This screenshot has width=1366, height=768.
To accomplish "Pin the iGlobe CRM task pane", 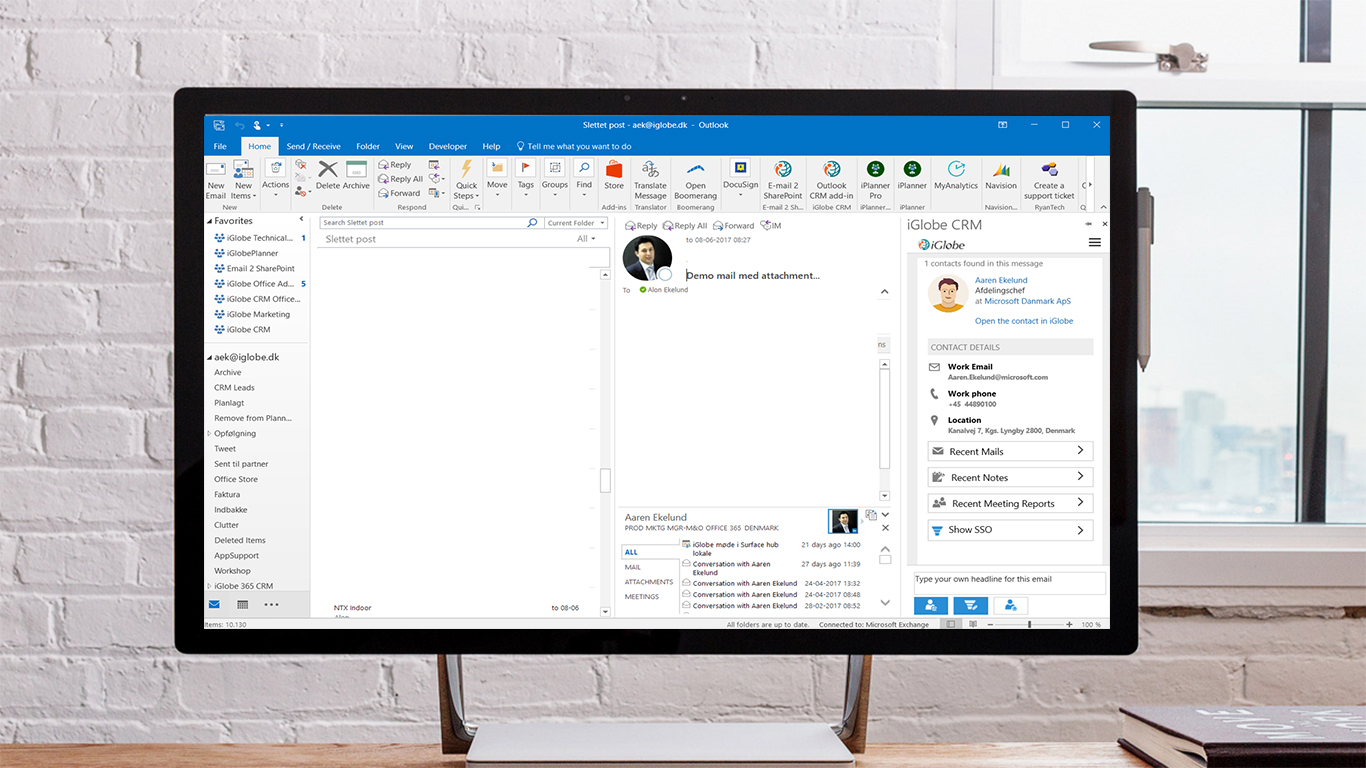I will [1088, 224].
